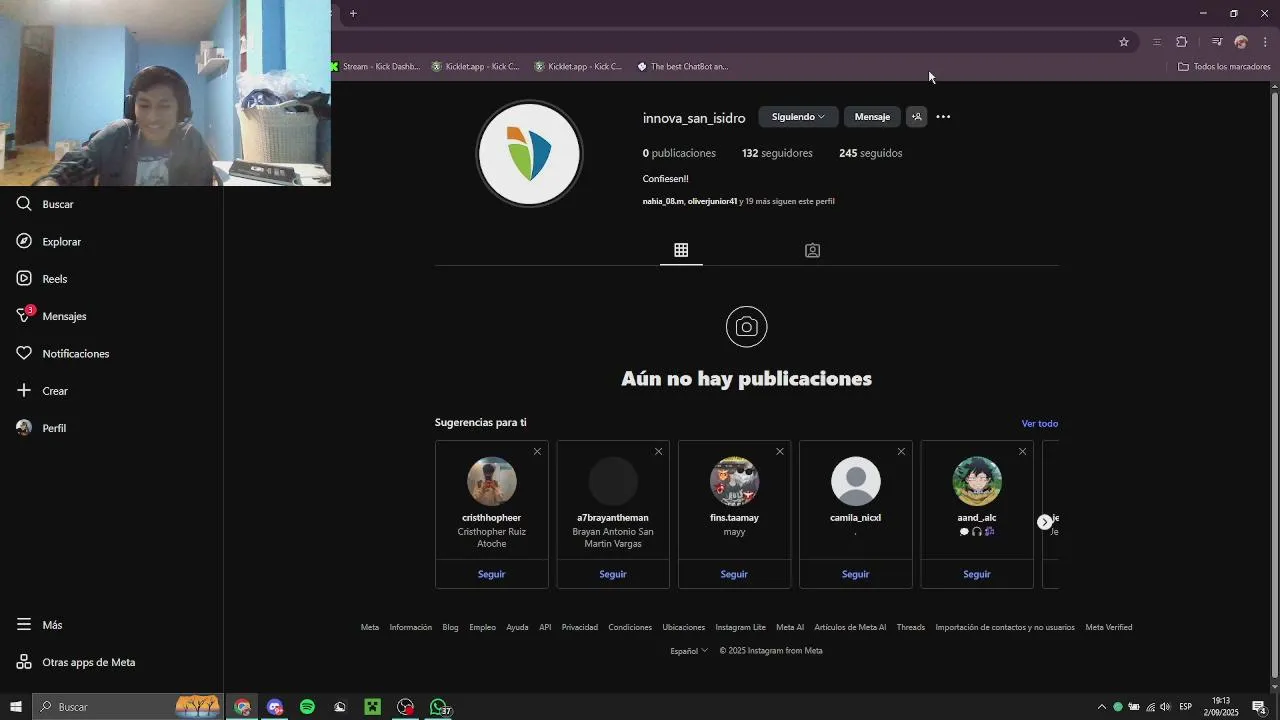Click the Windows Start button

pyautogui.click(x=15, y=707)
